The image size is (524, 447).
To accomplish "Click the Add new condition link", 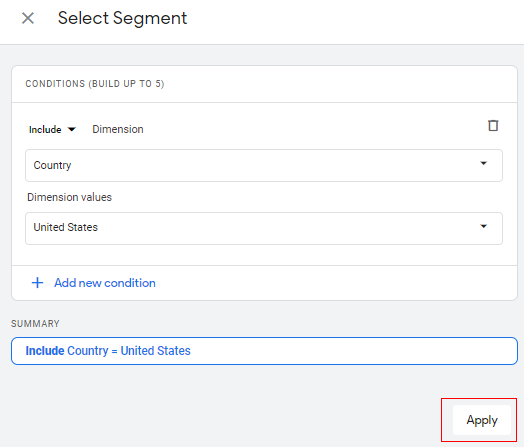I will (105, 283).
